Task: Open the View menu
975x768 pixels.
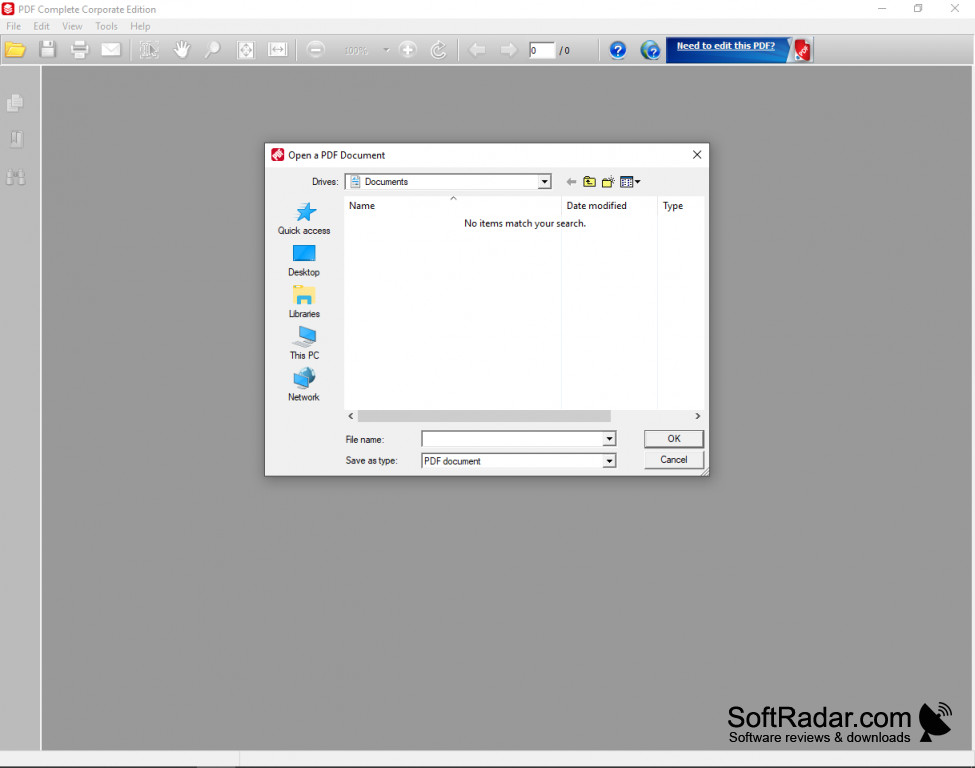Action: (x=72, y=26)
